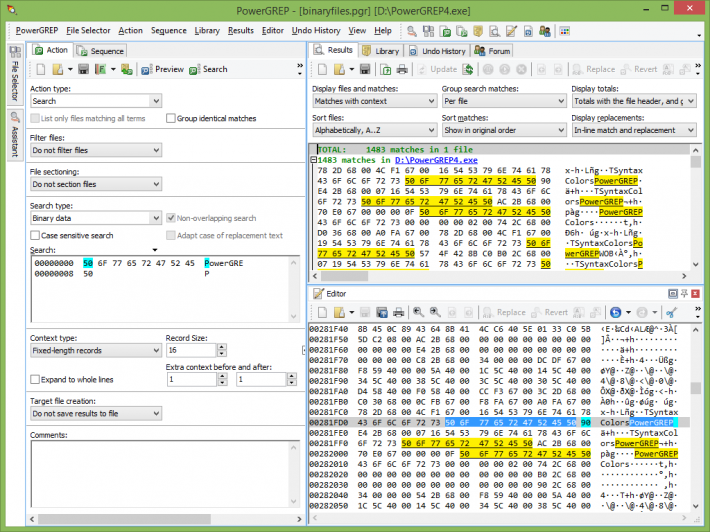Open the Context type dropdown
Viewport: 710px width, 532px height.
[96, 350]
